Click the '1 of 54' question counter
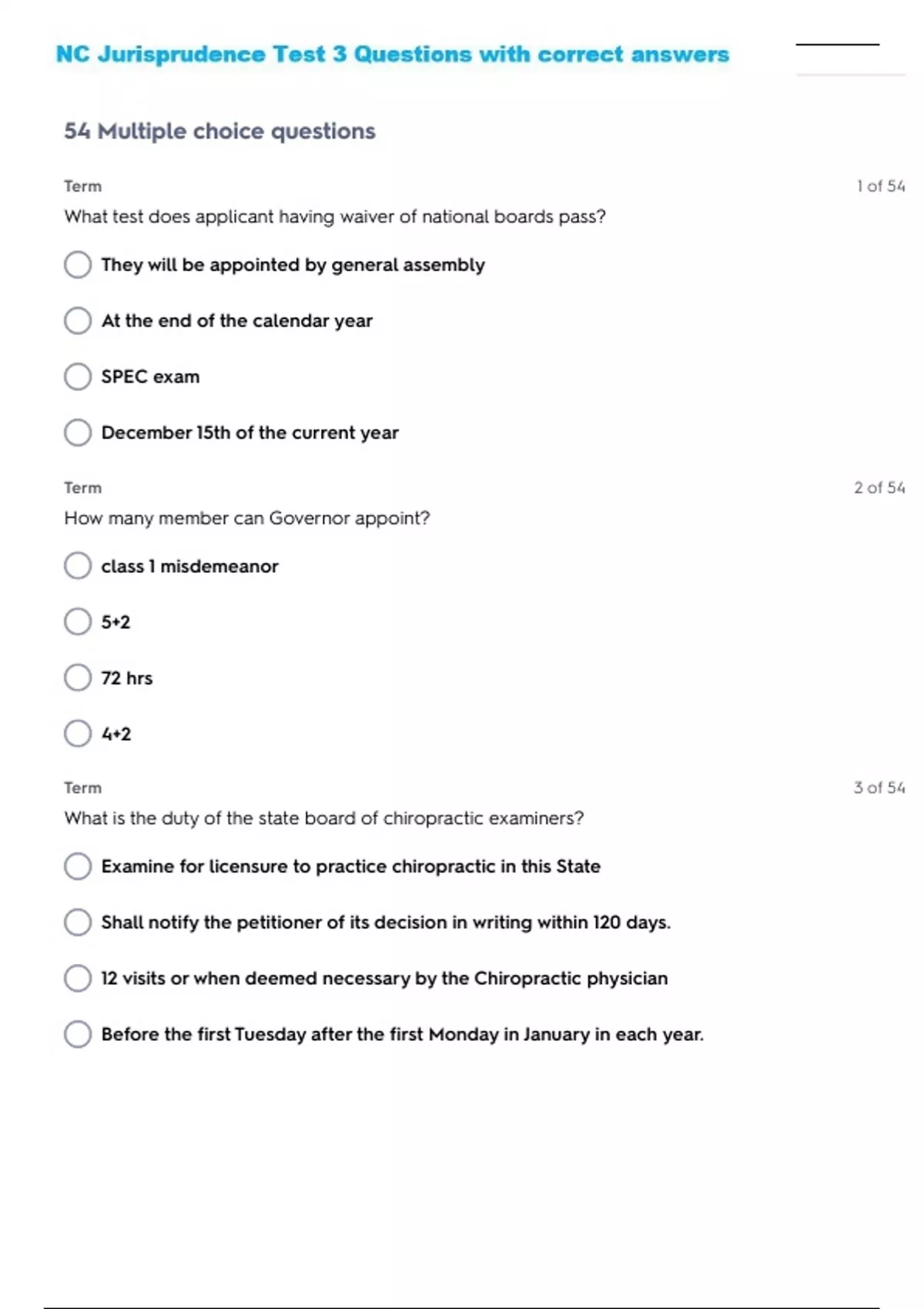924x1309 pixels. [x=880, y=186]
